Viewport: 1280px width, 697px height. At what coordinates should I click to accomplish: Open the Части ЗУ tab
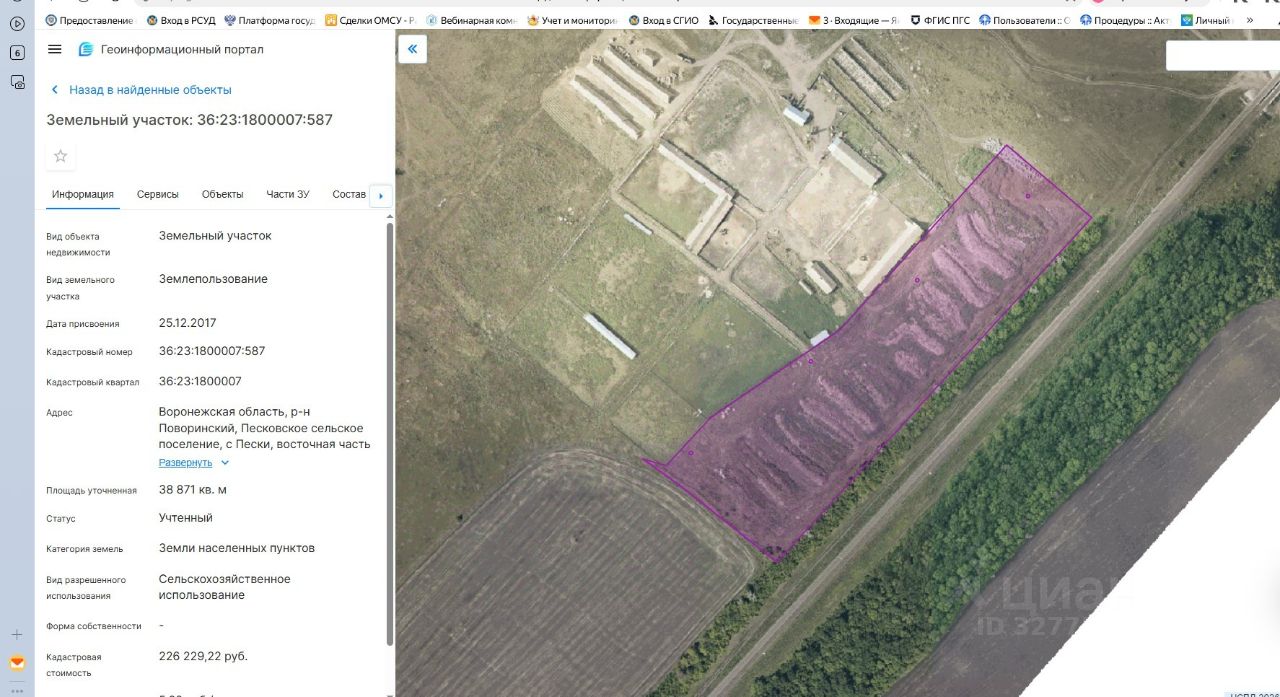pos(288,194)
